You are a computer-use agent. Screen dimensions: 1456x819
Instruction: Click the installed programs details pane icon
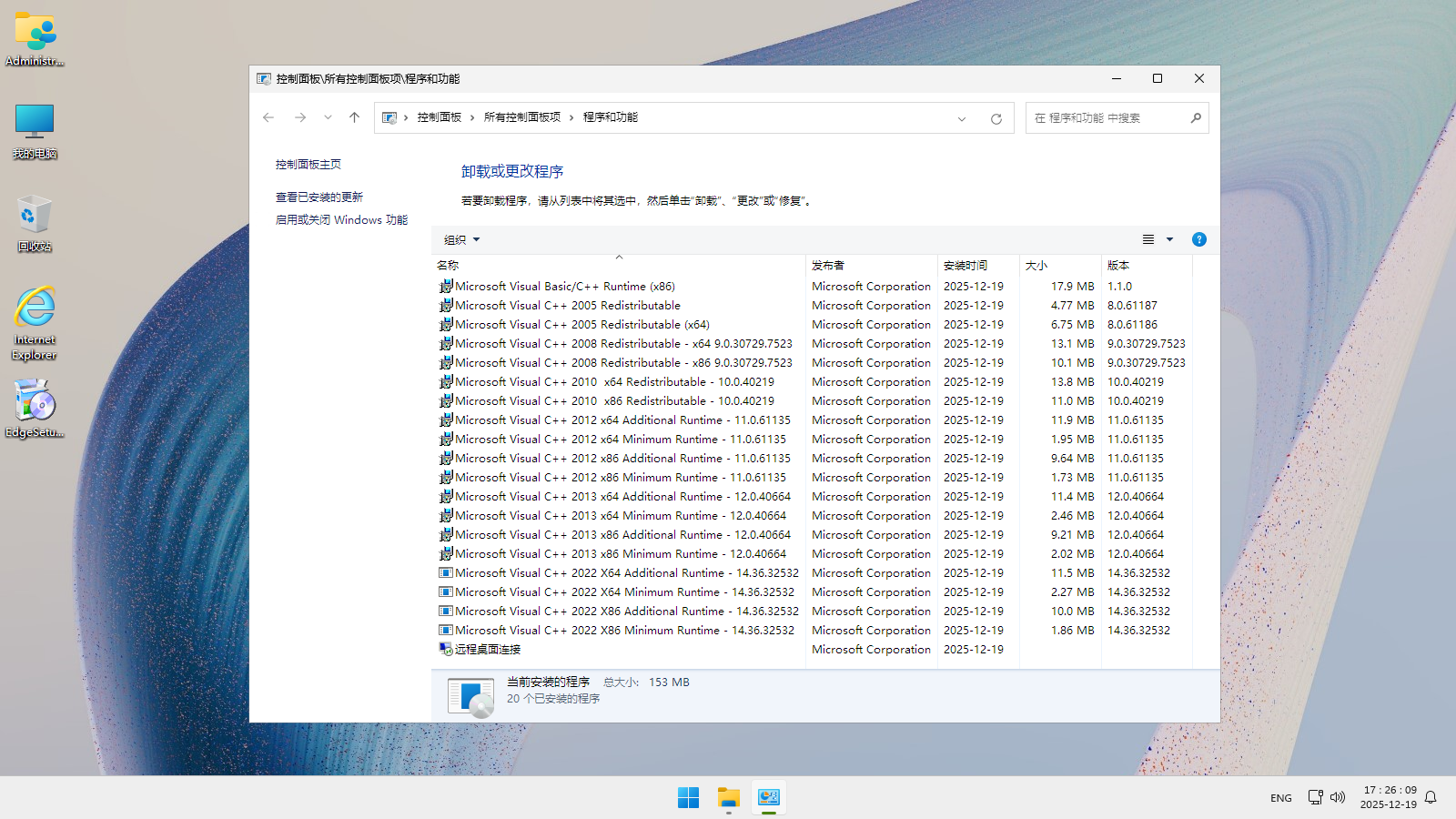(471, 697)
